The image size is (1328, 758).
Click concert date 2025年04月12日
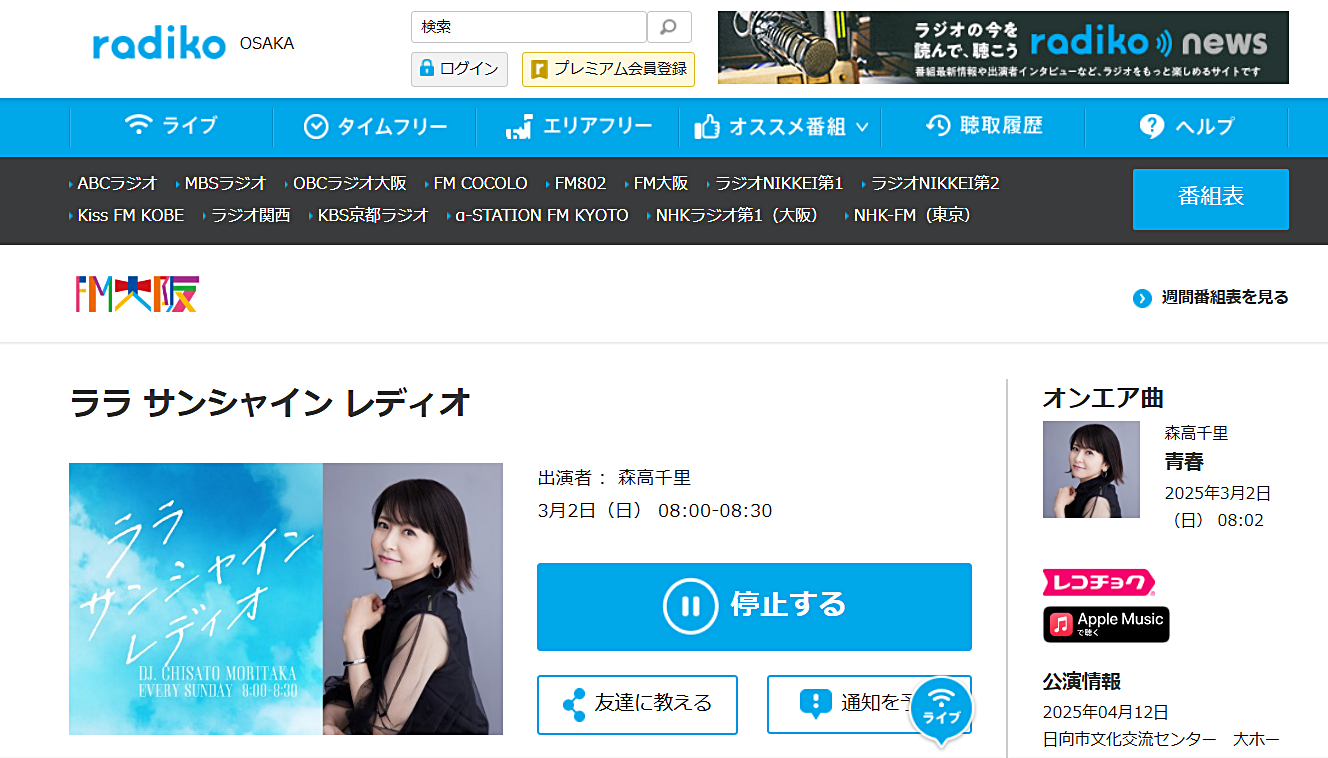(1106, 712)
